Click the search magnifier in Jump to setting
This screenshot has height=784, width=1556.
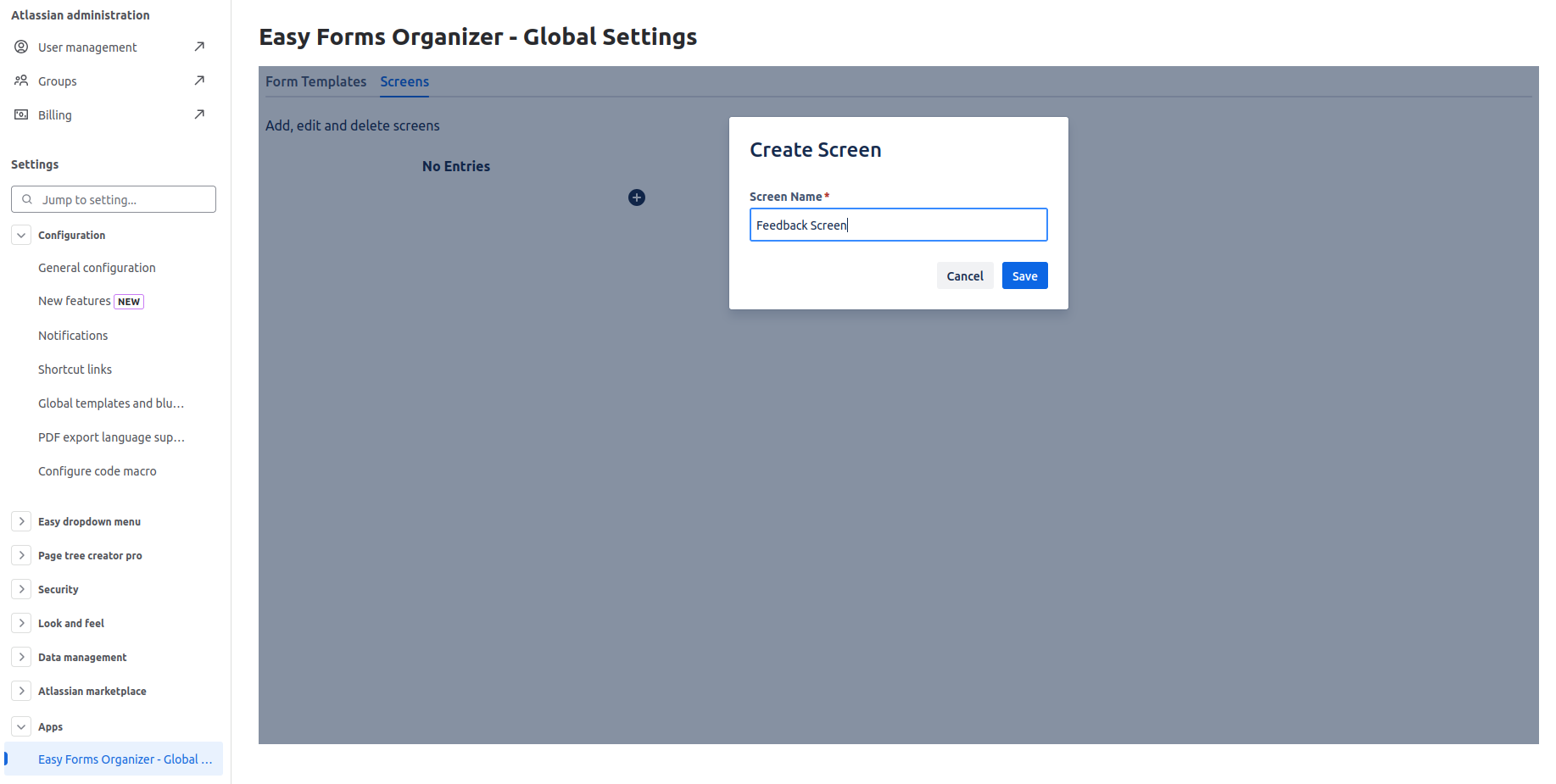click(x=27, y=199)
